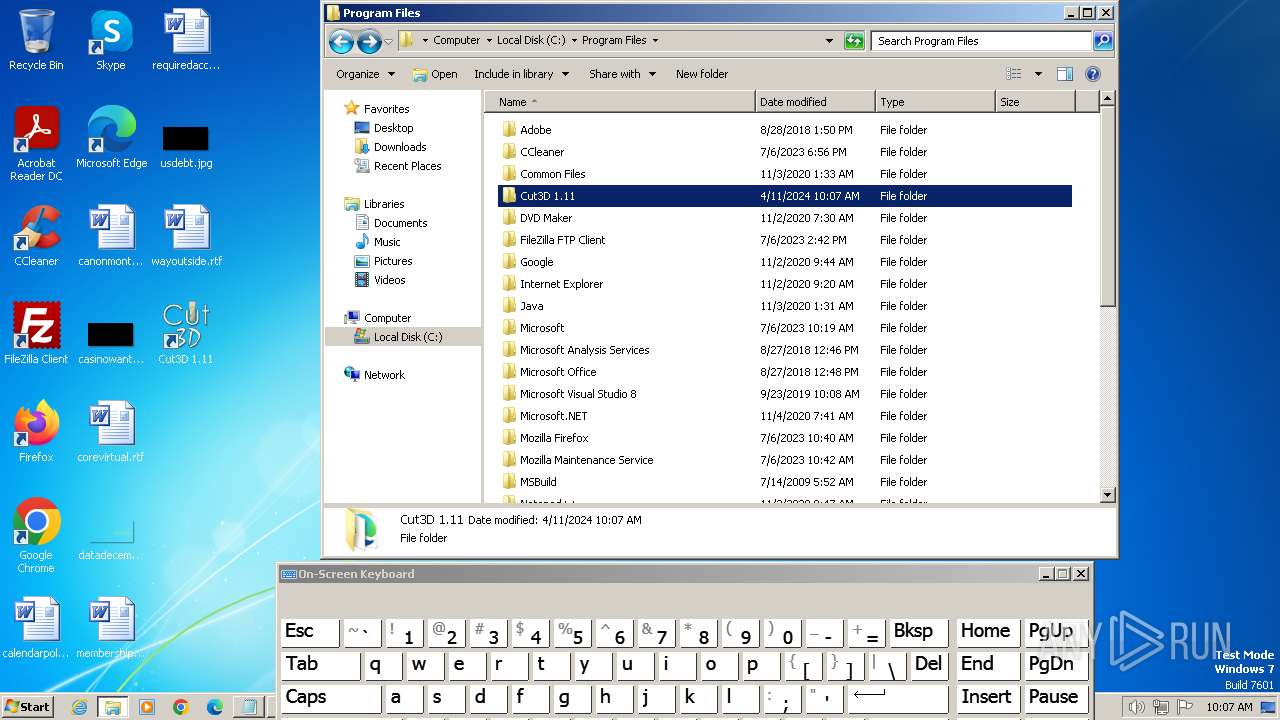The height and width of the screenshot is (720, 1280).
Task: Select the CCleaner folder in the list
Action: [x=541, y=152]
